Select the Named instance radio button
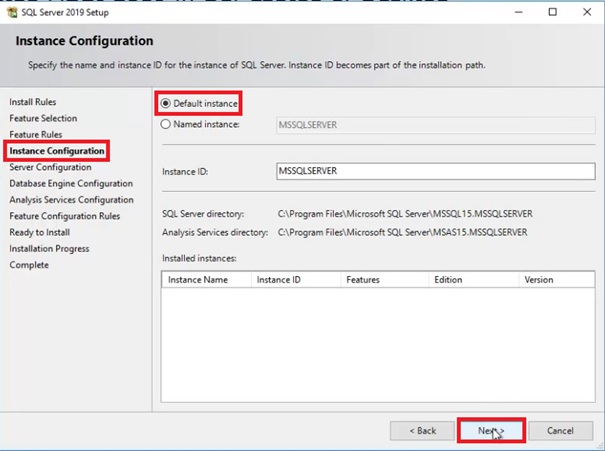This screenshot has height=451, width=605. 166,124
